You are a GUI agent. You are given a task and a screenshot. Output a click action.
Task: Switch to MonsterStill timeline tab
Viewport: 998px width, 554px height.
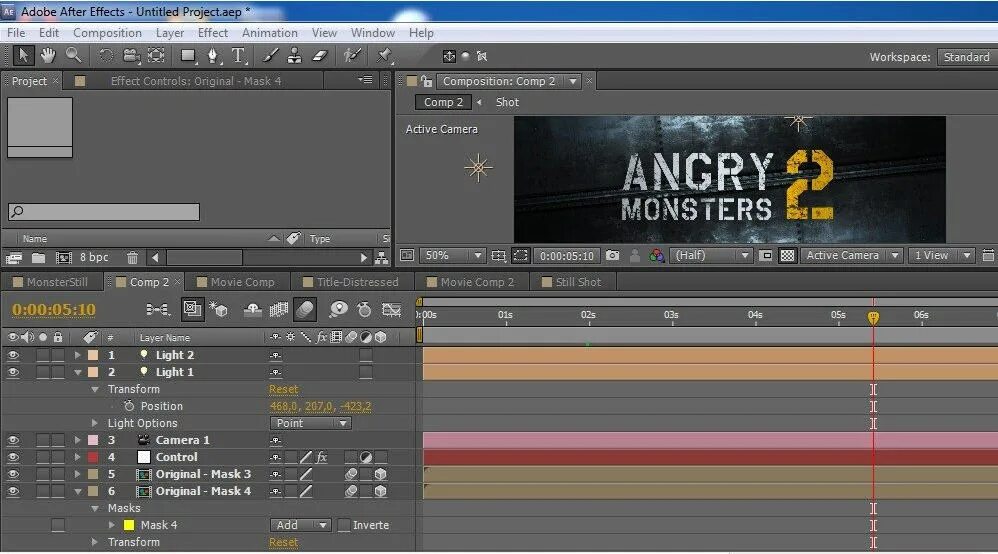[51, 282]
